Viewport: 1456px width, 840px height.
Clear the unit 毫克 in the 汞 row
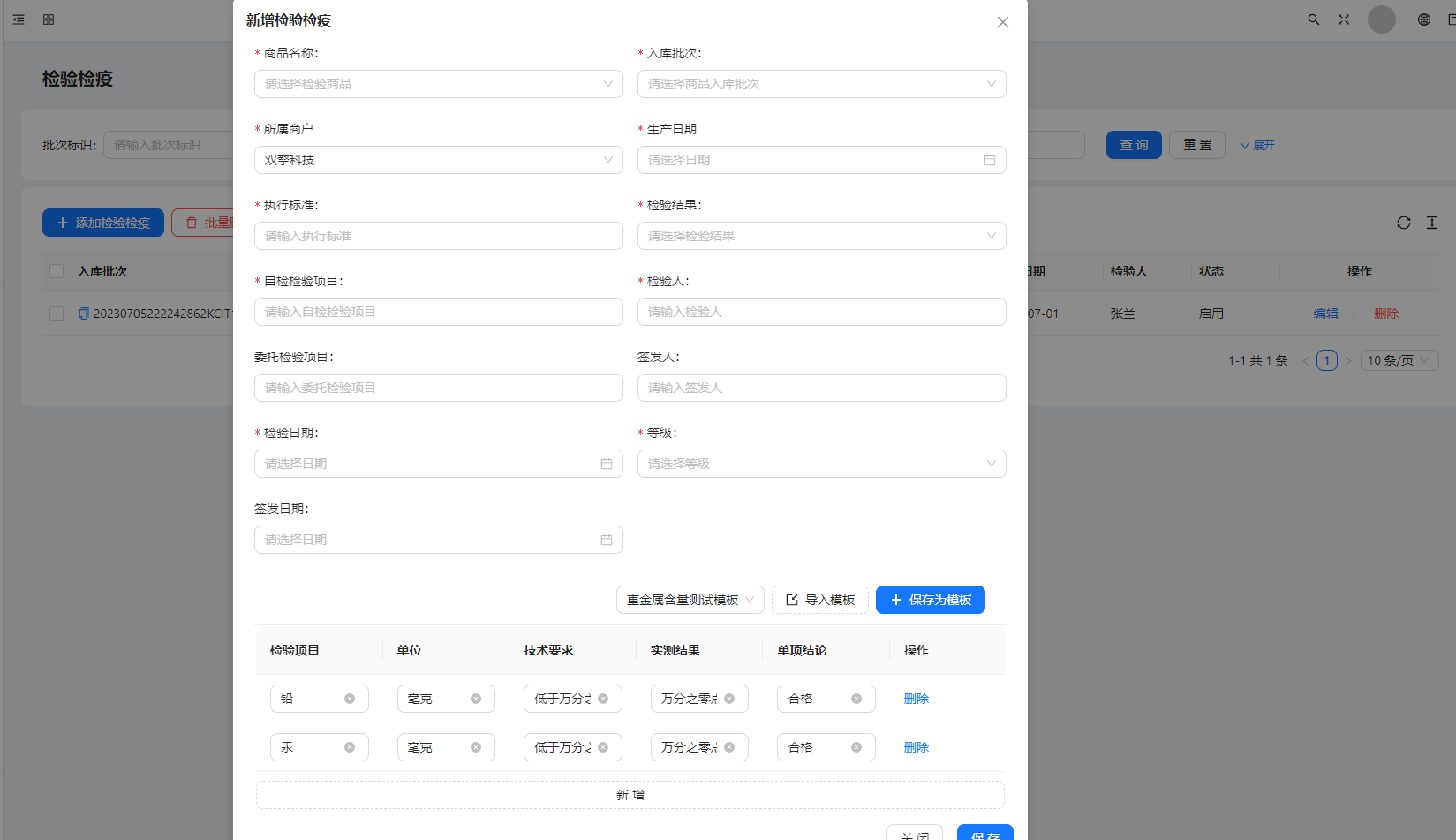(476, 747)
